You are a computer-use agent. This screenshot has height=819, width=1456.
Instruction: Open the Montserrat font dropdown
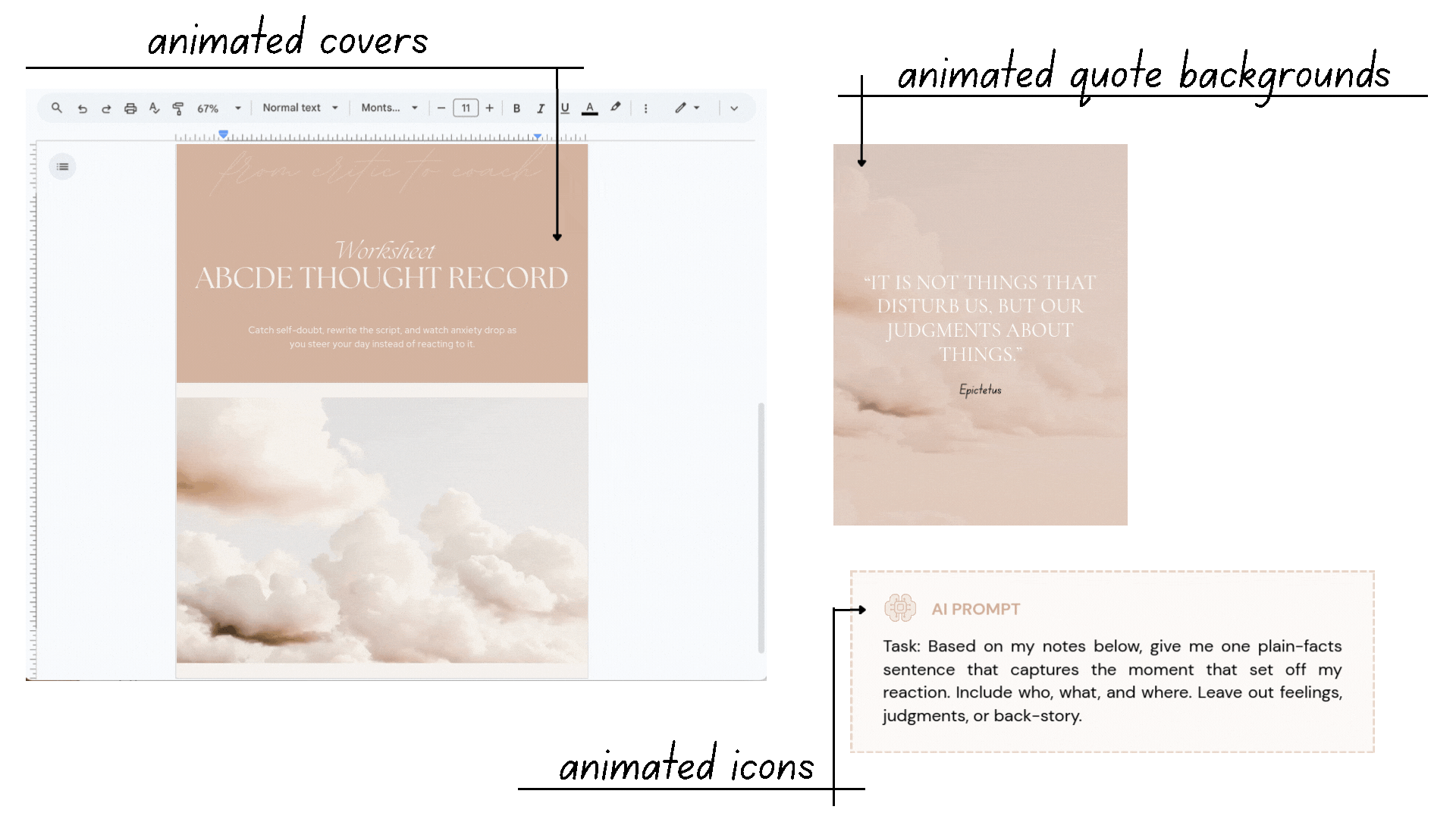click(389, 108)
